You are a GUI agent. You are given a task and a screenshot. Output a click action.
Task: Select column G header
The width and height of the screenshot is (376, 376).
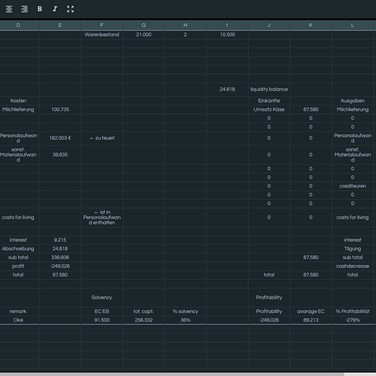[x=144, y=25]
